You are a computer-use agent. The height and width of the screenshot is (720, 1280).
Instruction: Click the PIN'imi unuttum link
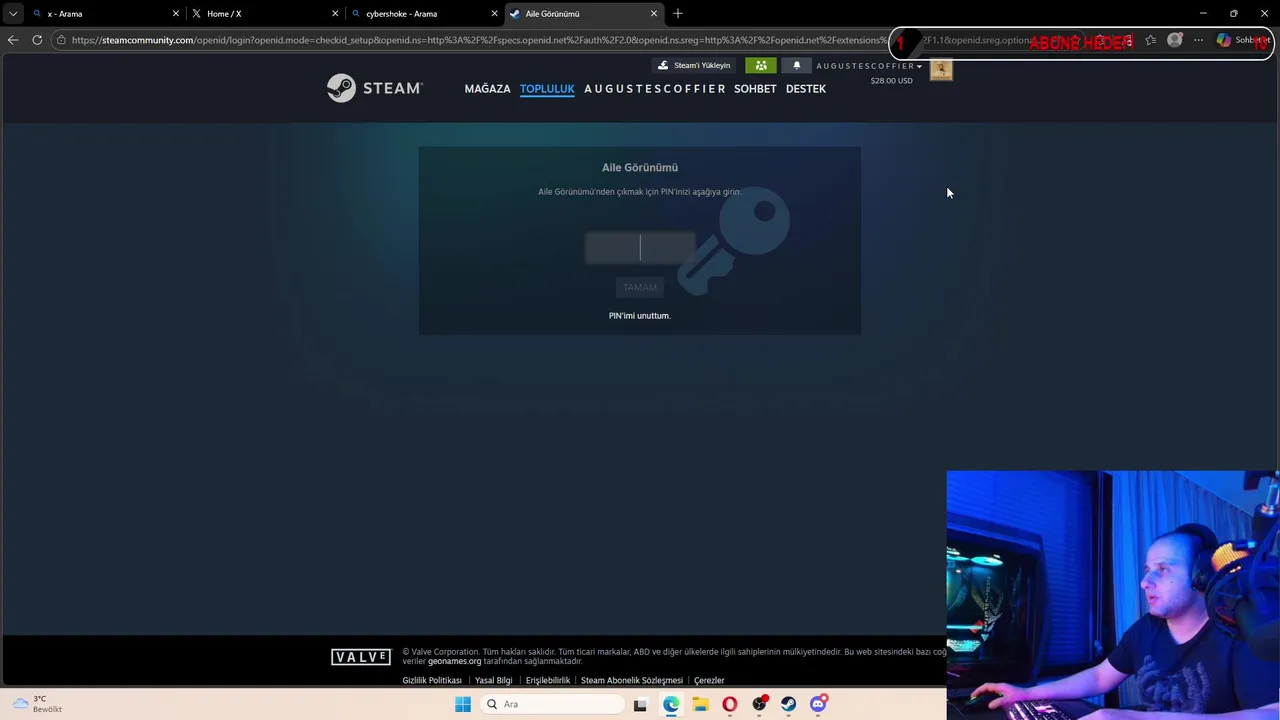pyautogui.click(x=640, y=315)
